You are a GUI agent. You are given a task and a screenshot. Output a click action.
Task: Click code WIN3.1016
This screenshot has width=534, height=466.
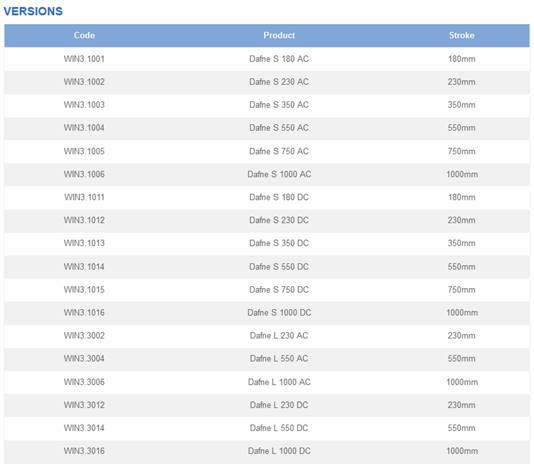pyautogui.click(x=84, y=312)
